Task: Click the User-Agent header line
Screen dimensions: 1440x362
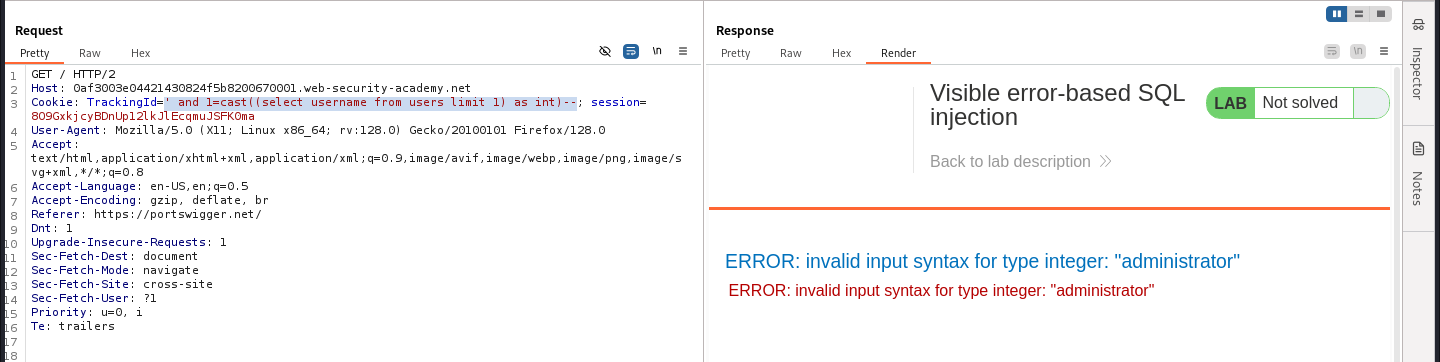Action: tap(318, 130)
